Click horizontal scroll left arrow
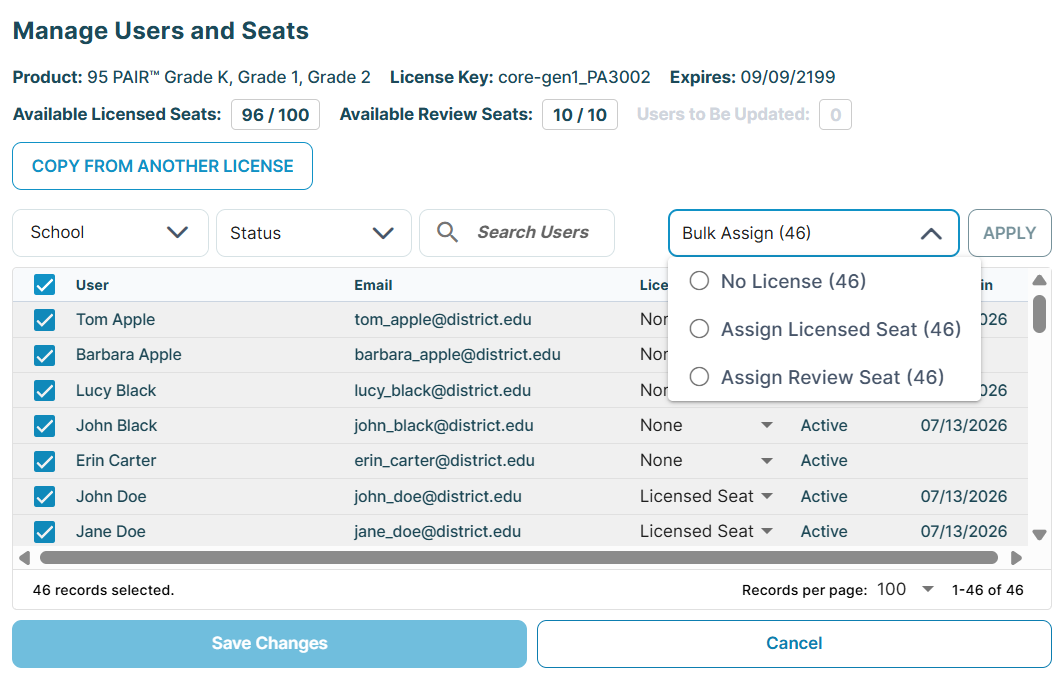Screen dimensions: 1064x683 [24, 558]
